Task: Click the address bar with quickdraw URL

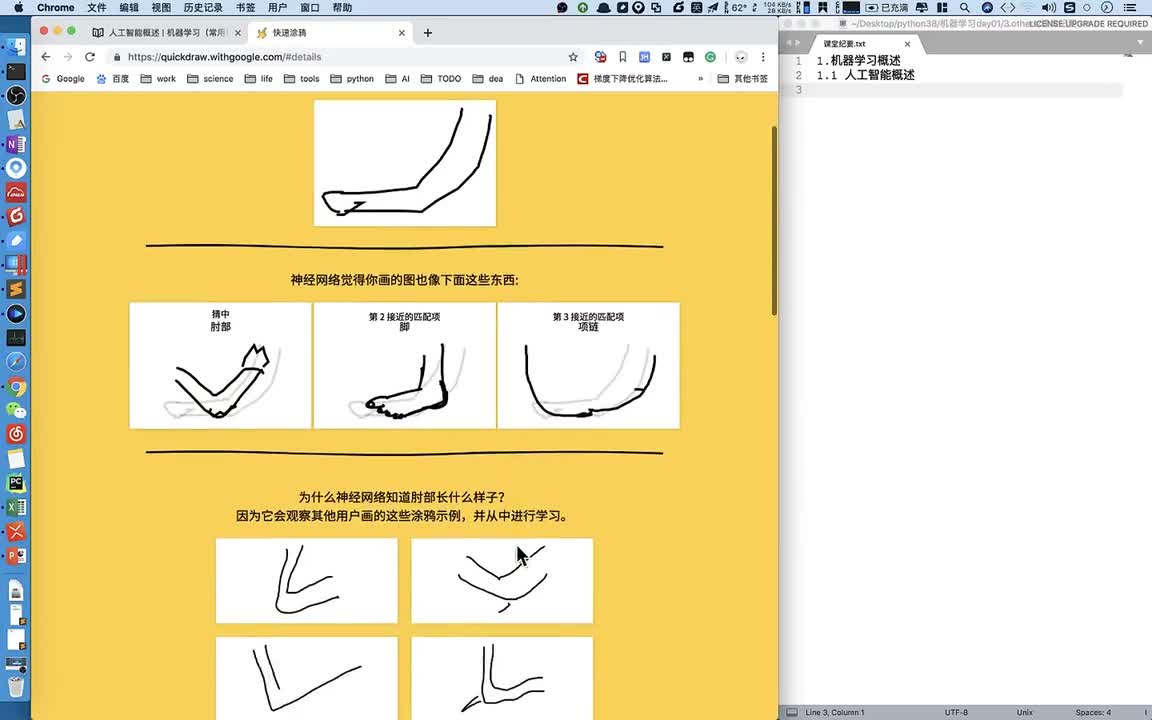Action: (340, 57)
